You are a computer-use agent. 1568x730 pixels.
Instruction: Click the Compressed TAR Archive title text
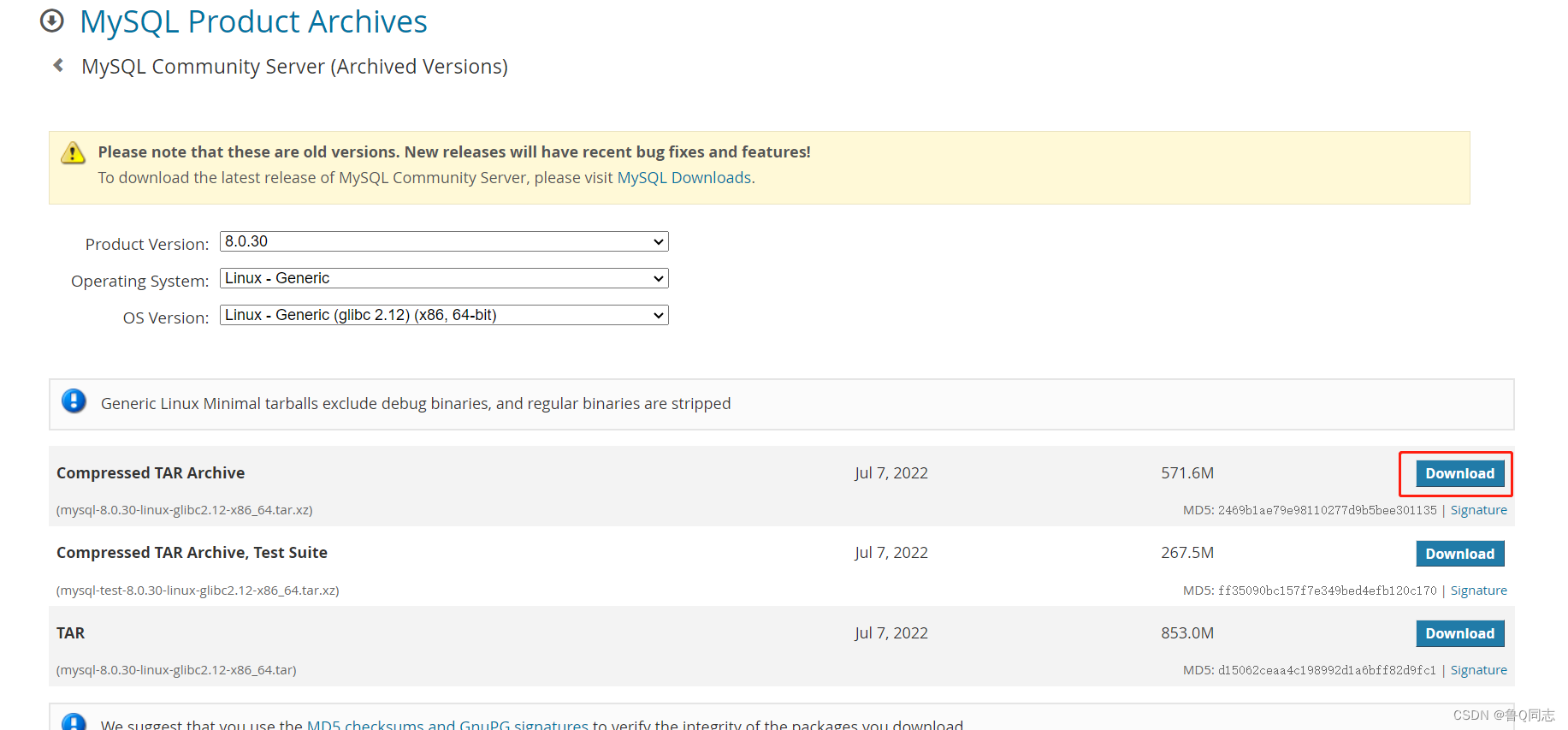(151, 472)
